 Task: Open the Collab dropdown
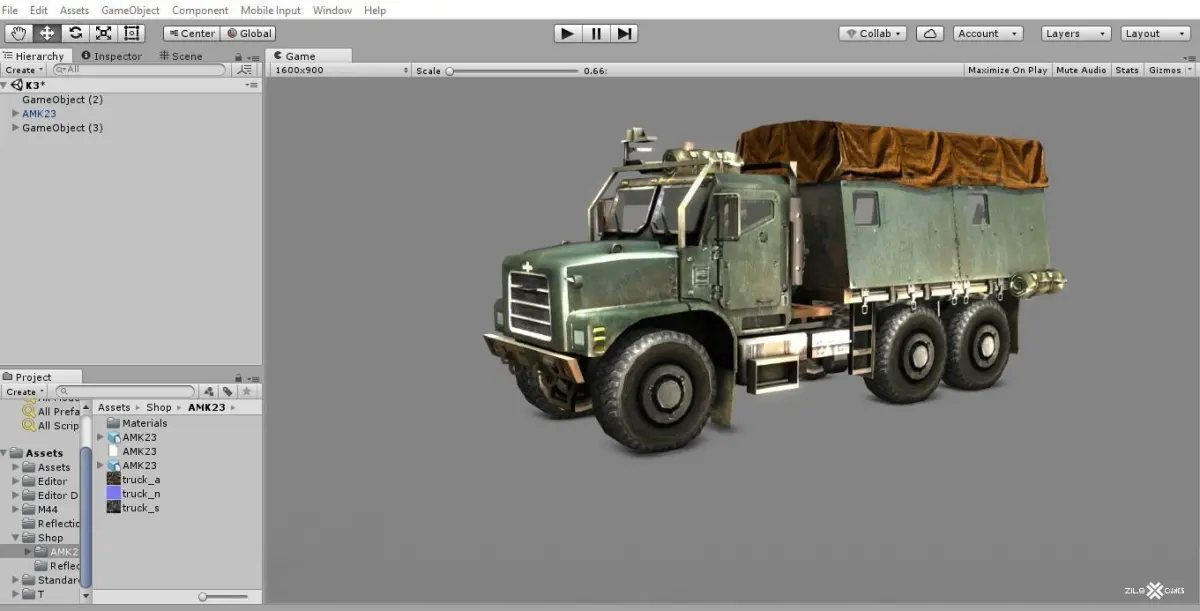(873, 33)
